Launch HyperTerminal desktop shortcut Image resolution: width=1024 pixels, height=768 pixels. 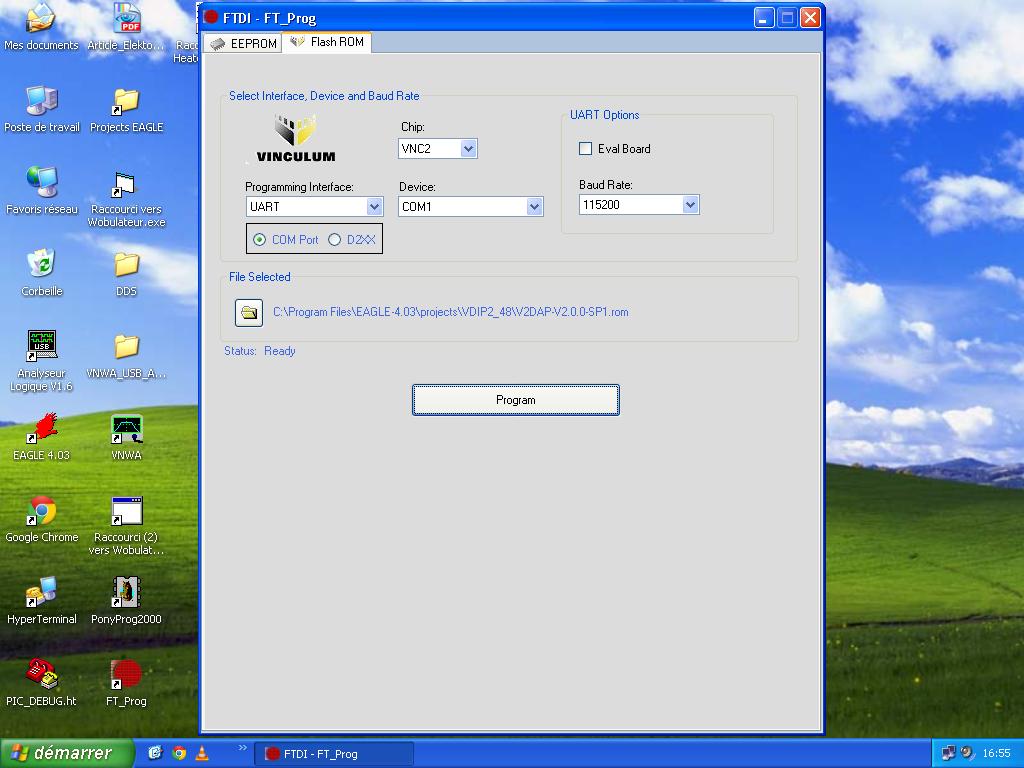42,601
